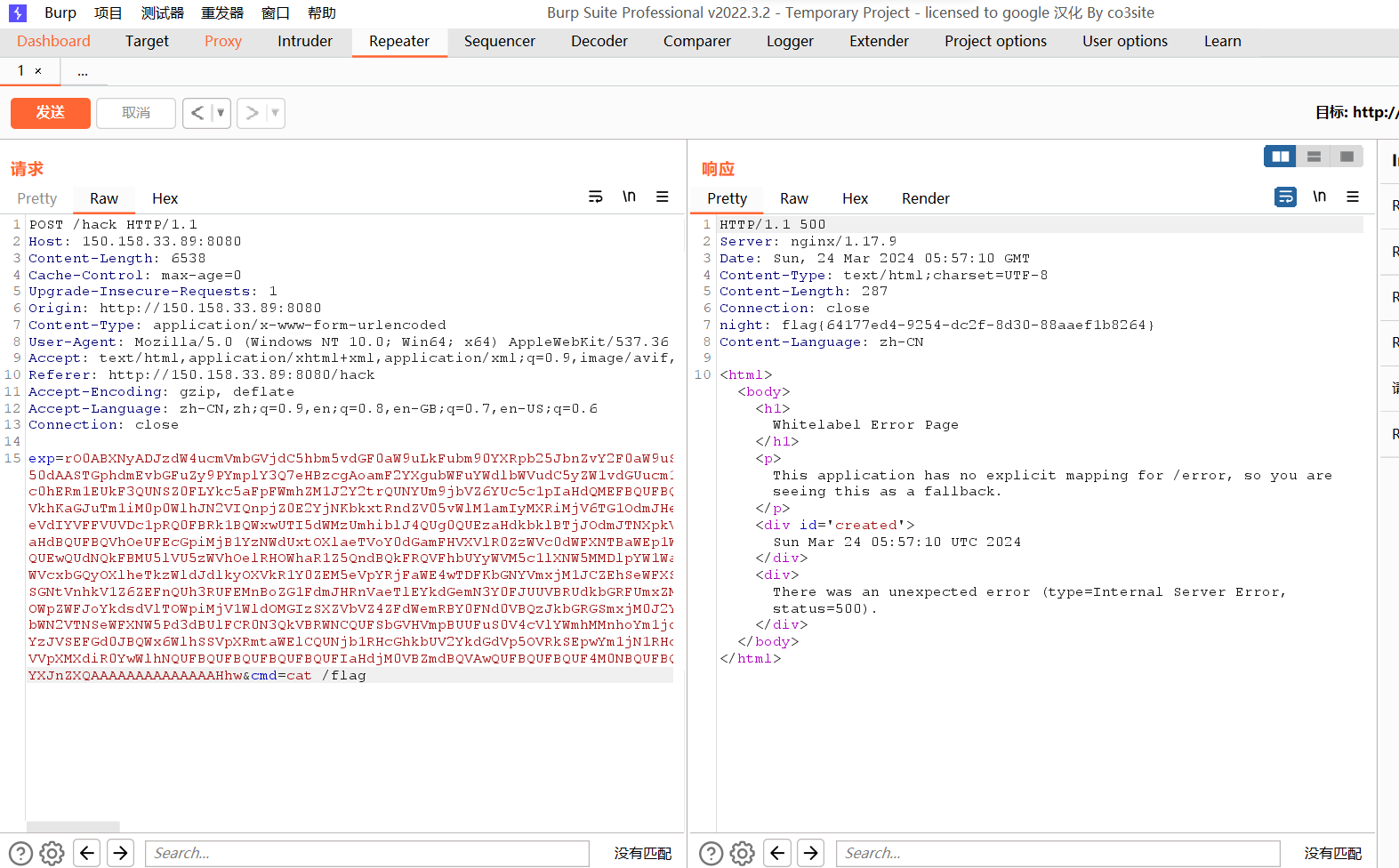Go to next match in response search
The image size is (1399, 868).
pos(811,854)
